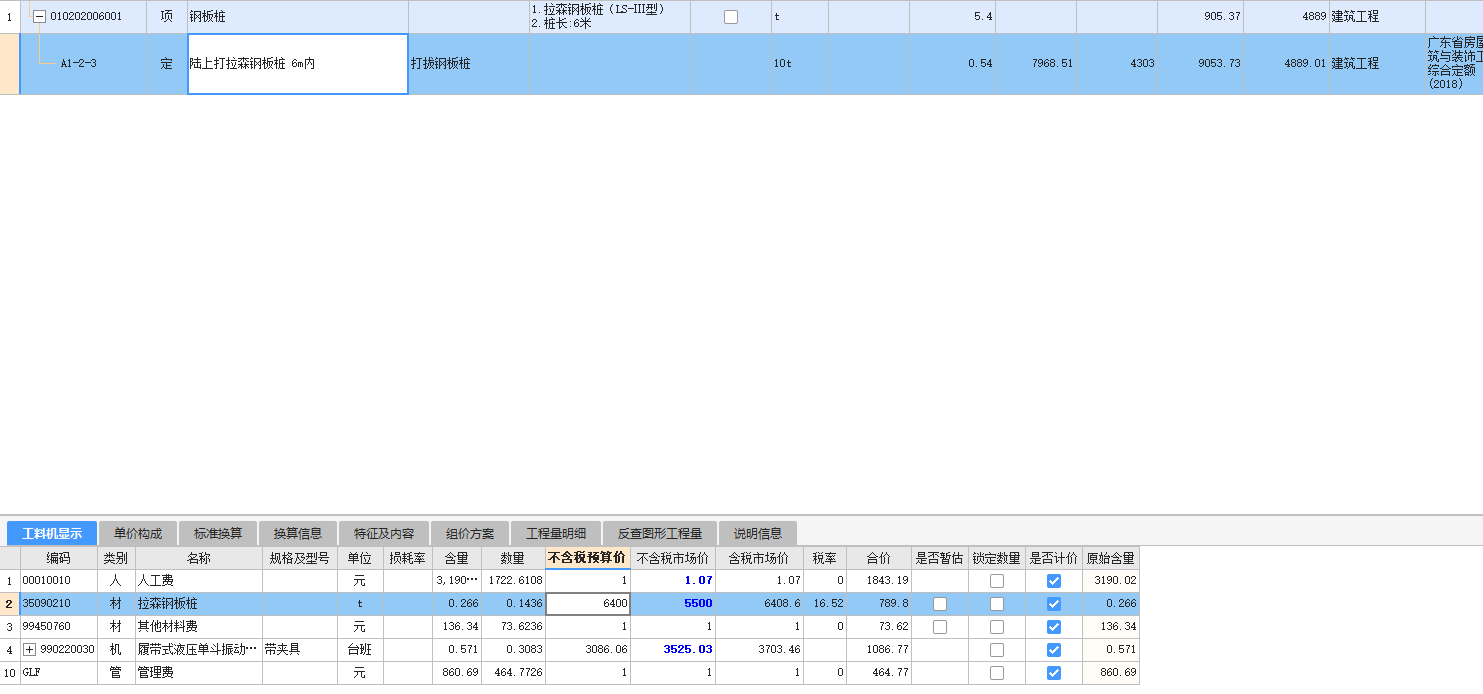Open the 工程量明细 tab
This screenshot has height=694, width=1483.
(x=556, y=533)
